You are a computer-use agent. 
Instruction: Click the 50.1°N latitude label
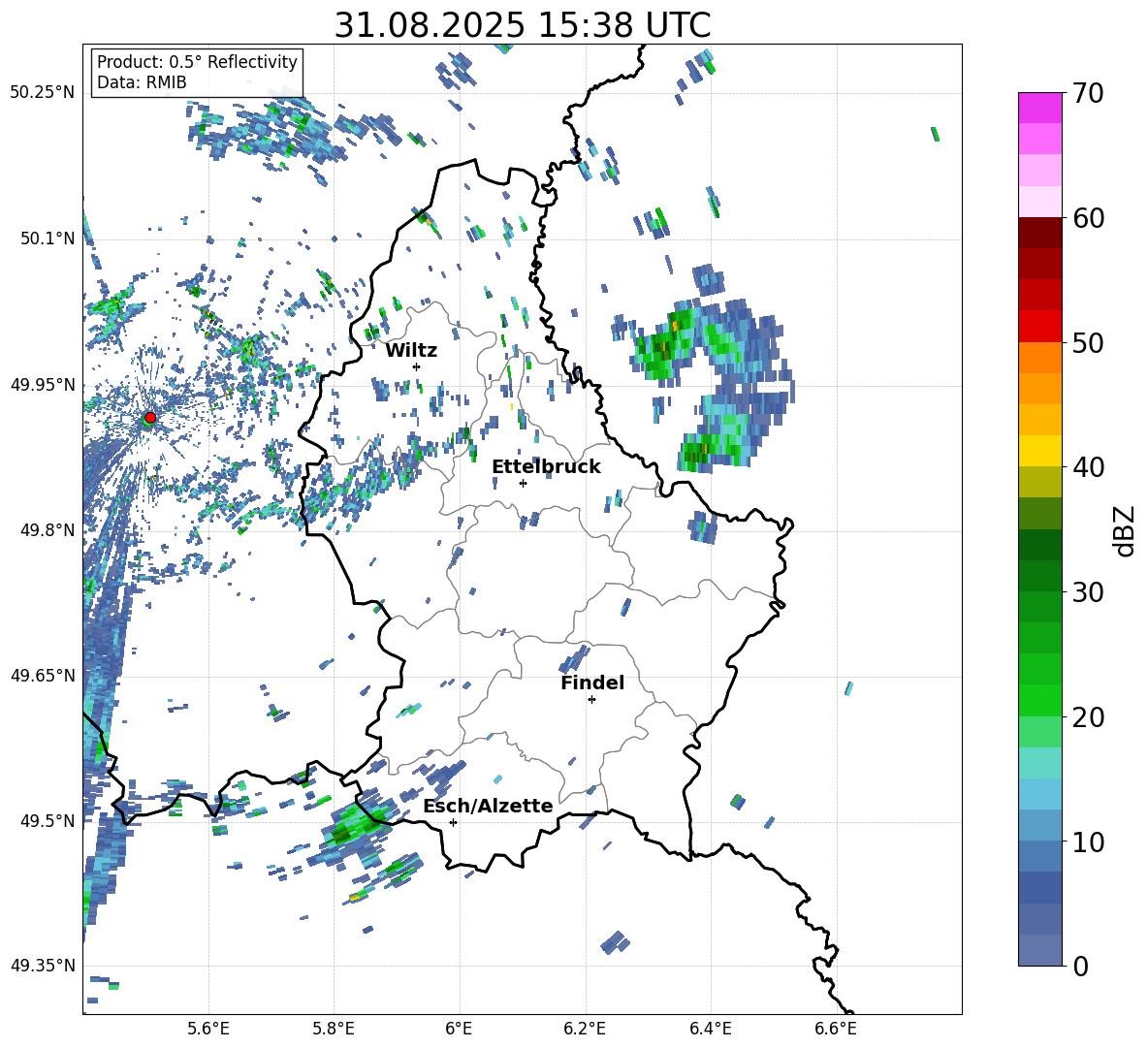[x=48, y=238]
